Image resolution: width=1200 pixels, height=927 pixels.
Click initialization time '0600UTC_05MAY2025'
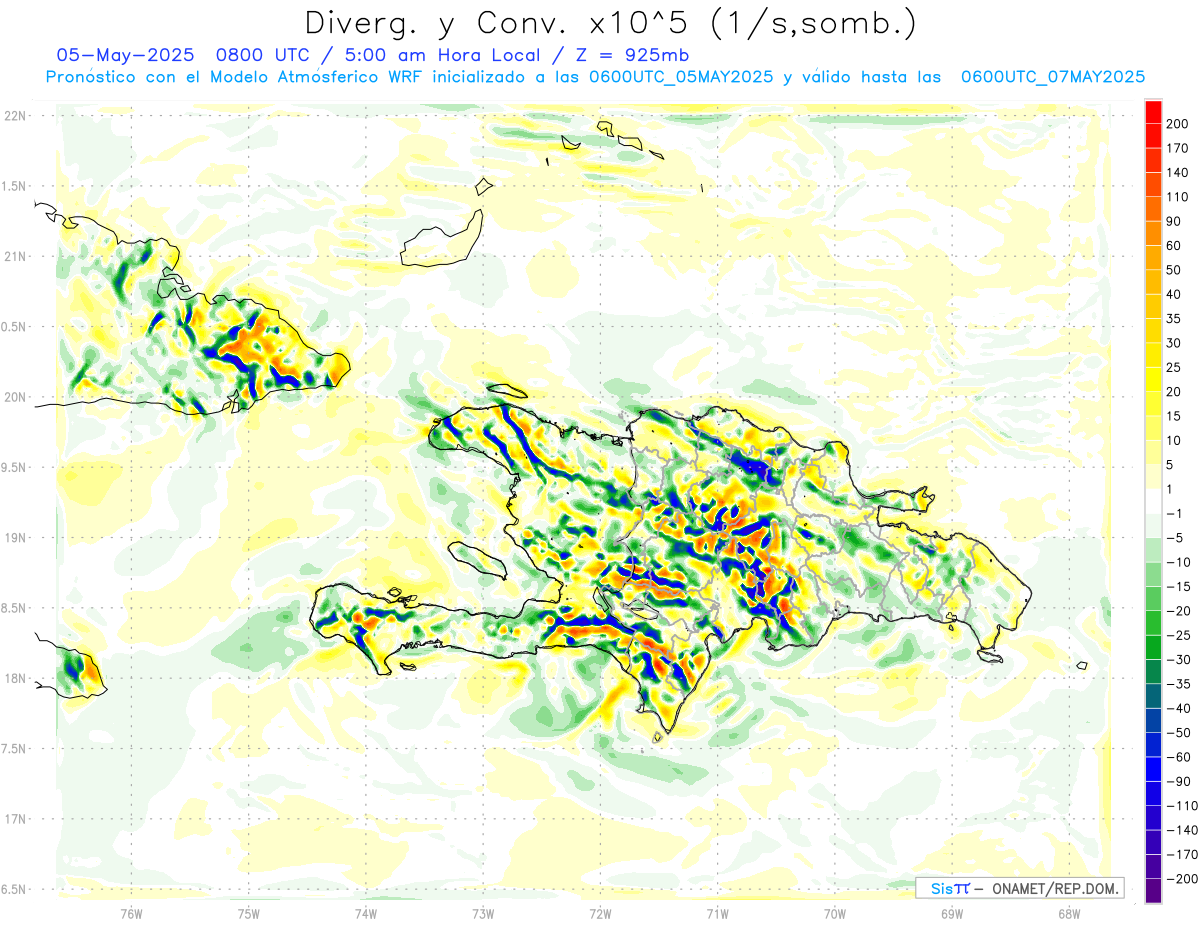click(x=680, y=77)
